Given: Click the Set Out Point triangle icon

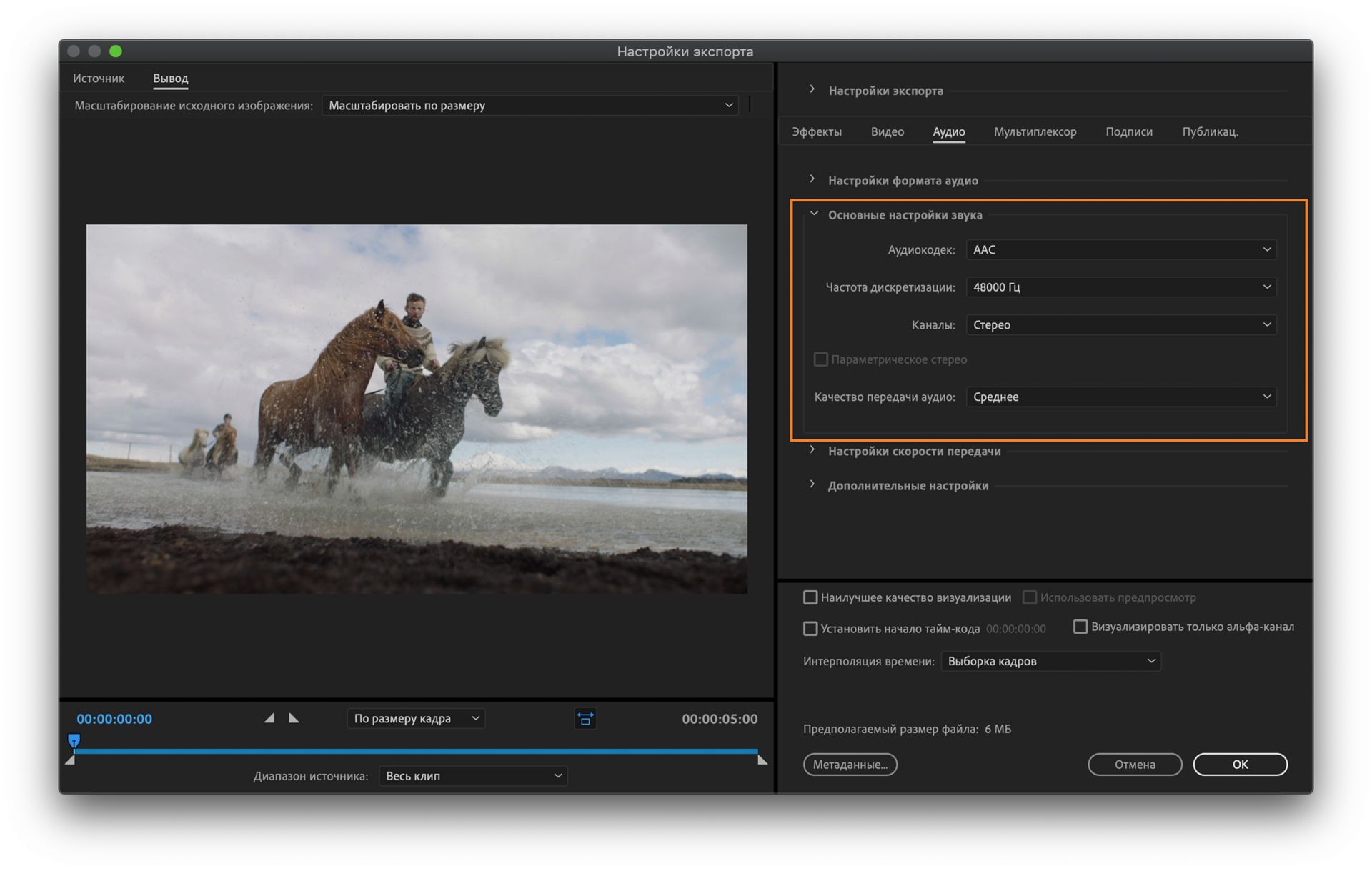Looking at the screenshot, I should (x=293, y=718).
